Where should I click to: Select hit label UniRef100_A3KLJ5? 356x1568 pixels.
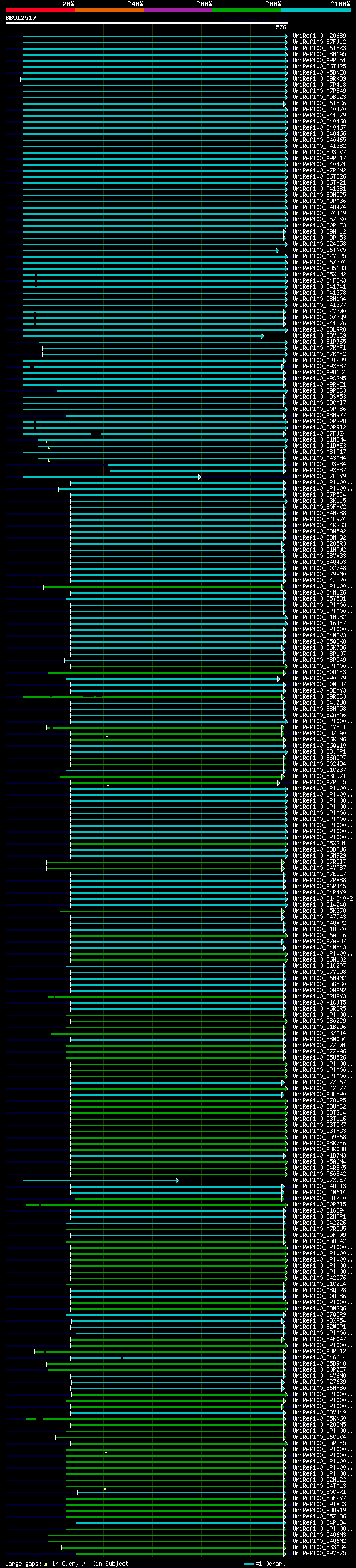319,501
